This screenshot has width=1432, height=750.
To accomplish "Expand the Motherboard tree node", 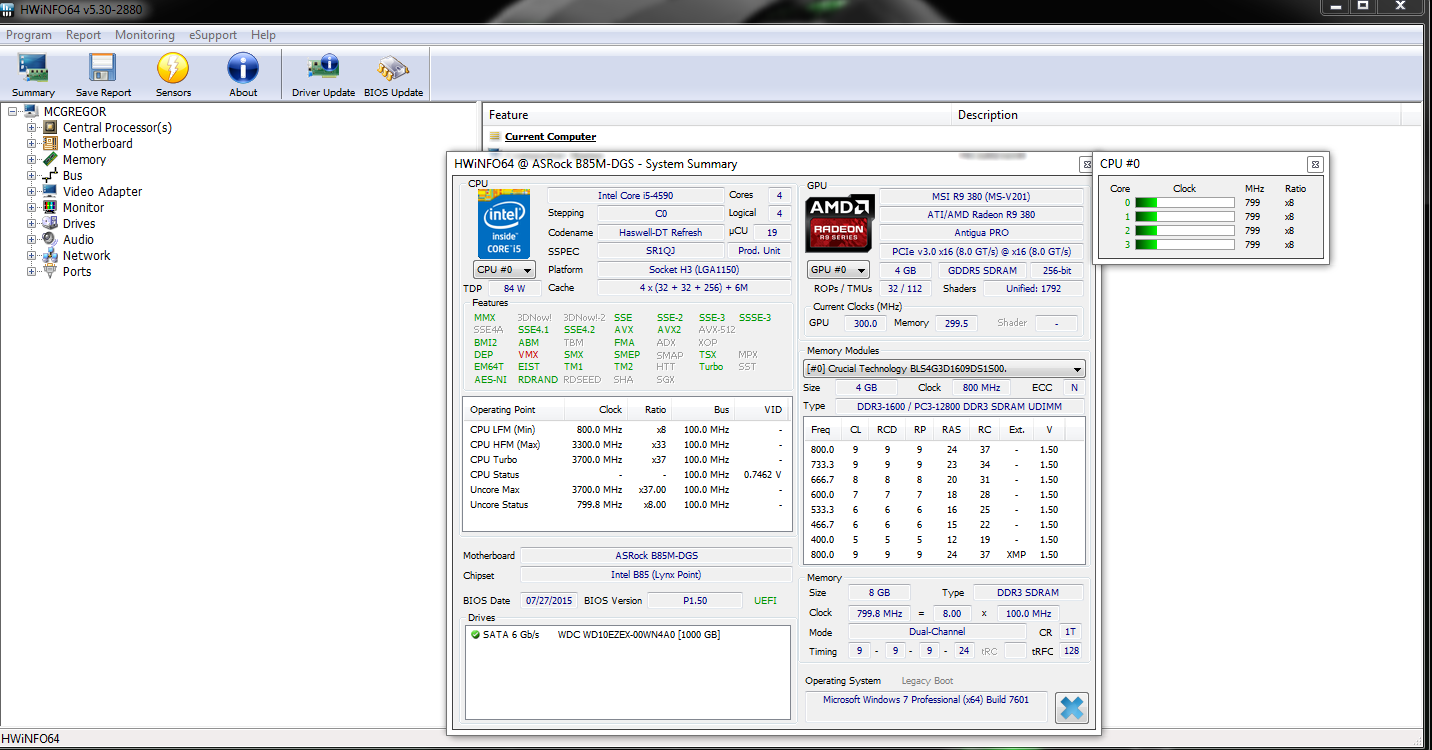I will click(31, 143).
